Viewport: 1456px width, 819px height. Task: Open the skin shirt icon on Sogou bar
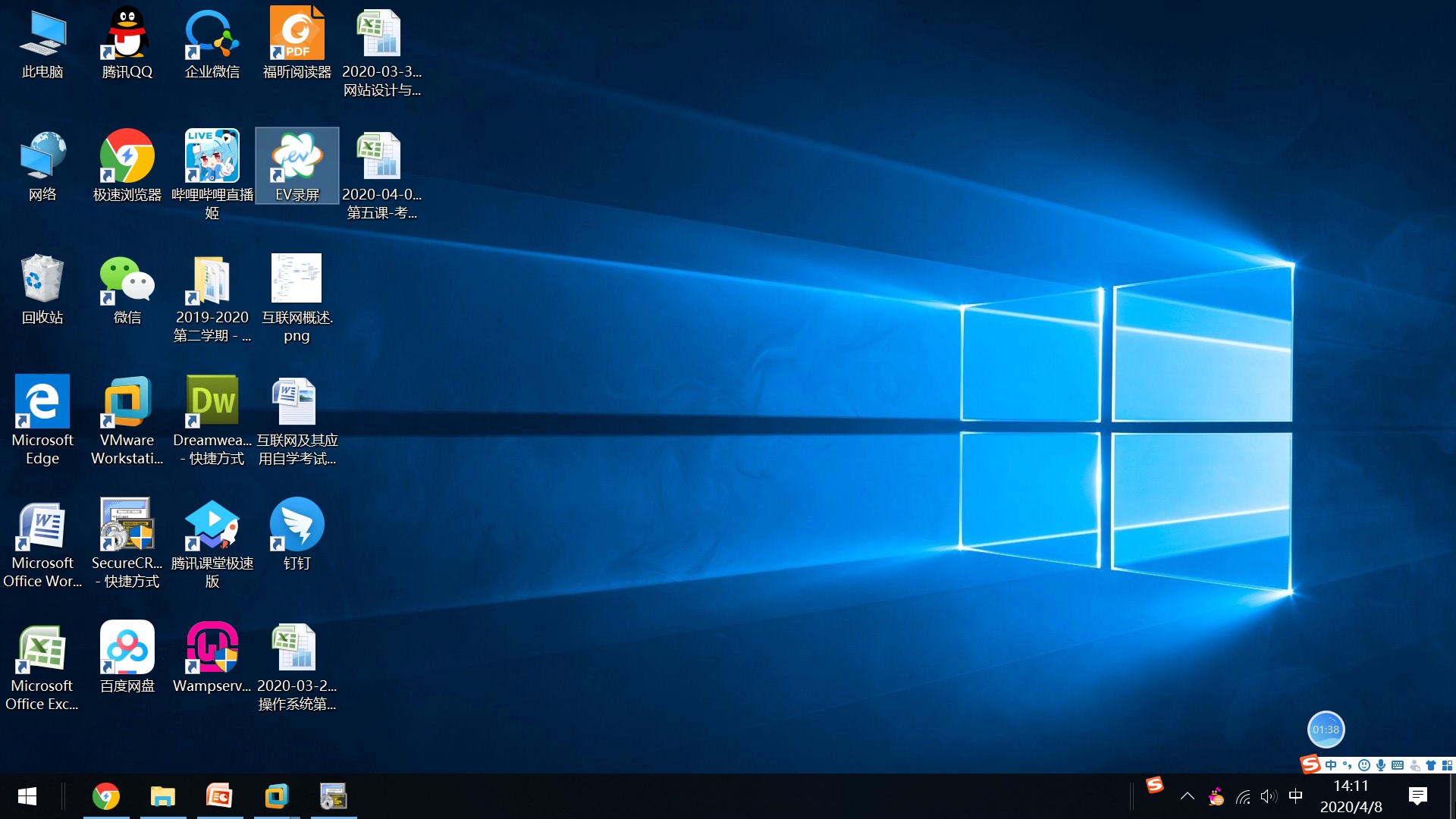pos(1431,765)
